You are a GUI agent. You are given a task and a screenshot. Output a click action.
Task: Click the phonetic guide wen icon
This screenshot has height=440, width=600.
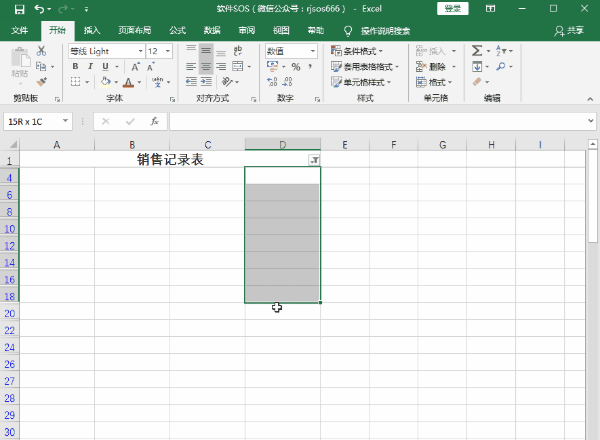point(158,81)
